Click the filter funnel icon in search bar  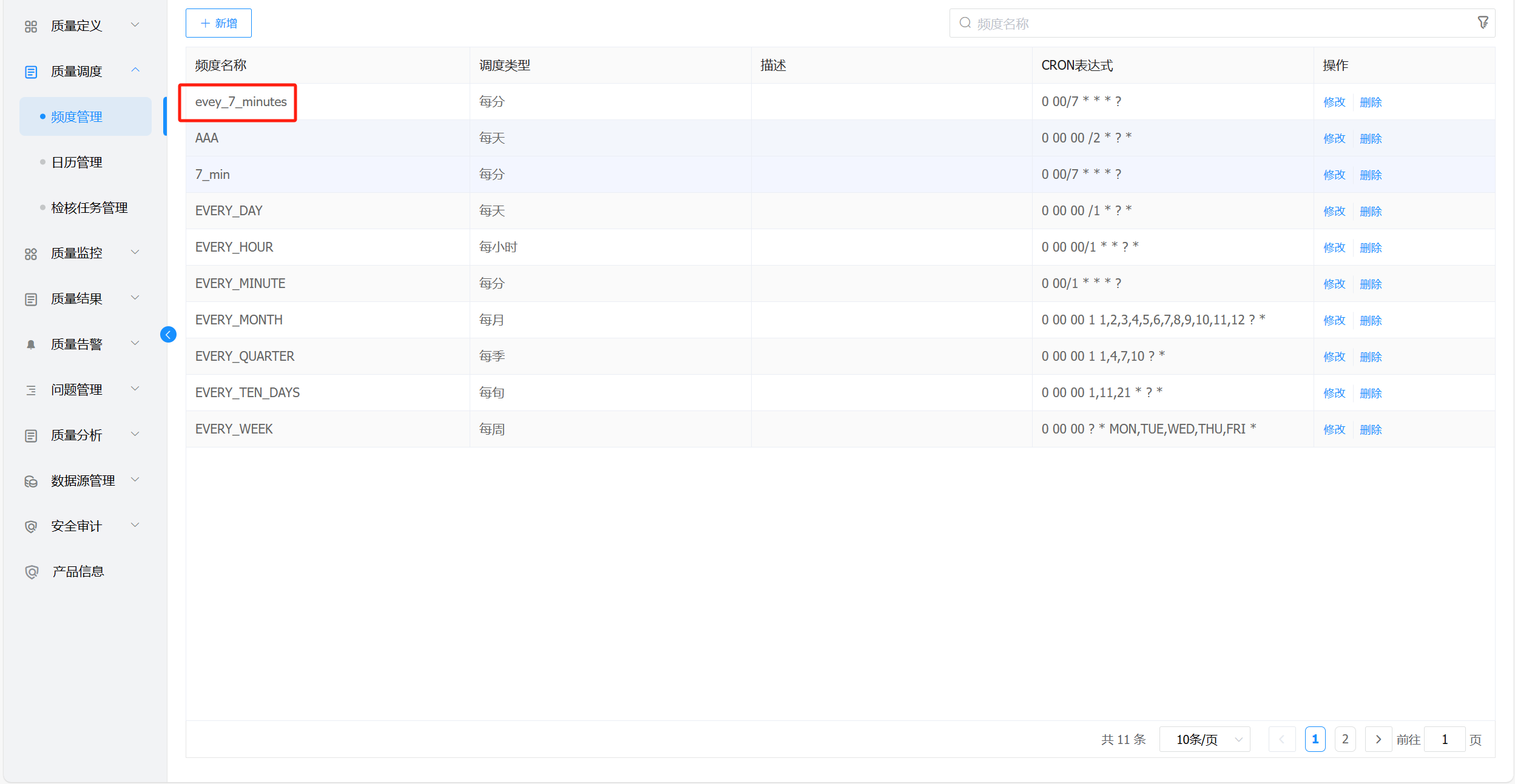point(1482,23)
